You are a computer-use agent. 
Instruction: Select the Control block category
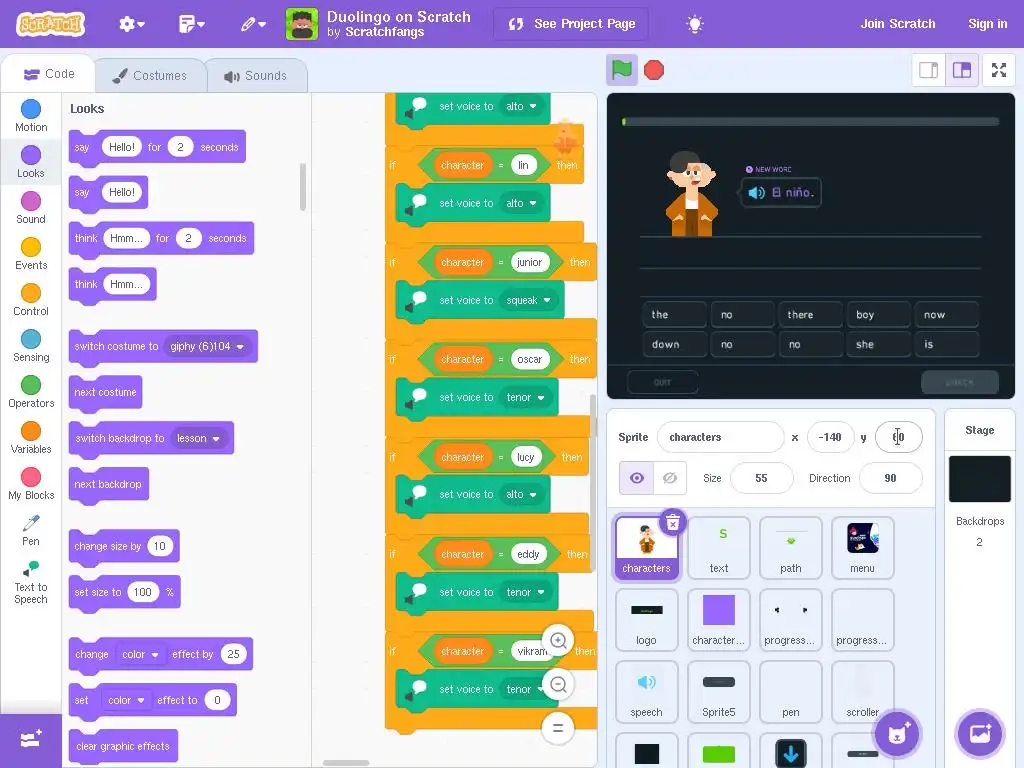(x=31, y=300)
